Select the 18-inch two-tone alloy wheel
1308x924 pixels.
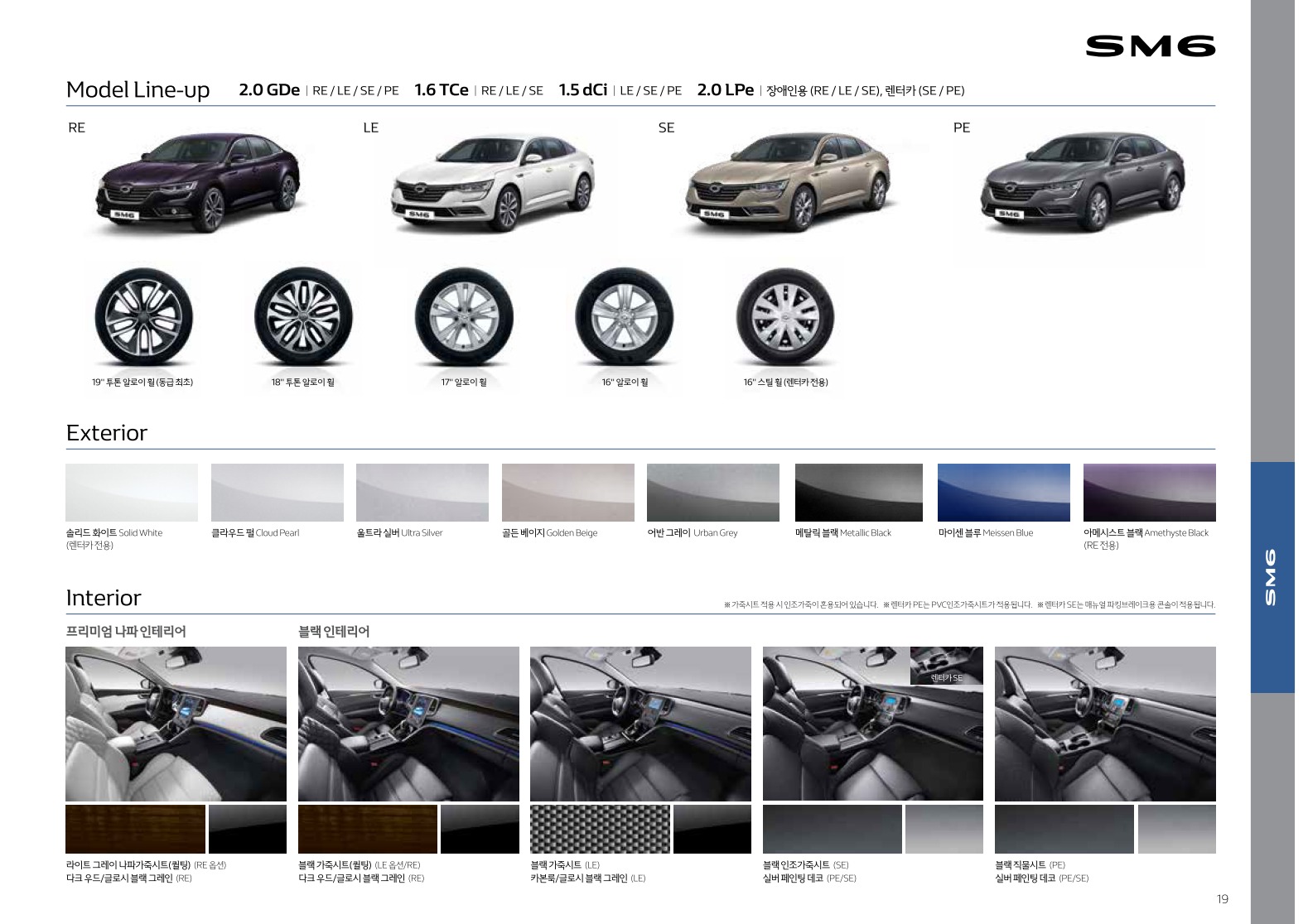pyautogui.click(x=303, y=315)
